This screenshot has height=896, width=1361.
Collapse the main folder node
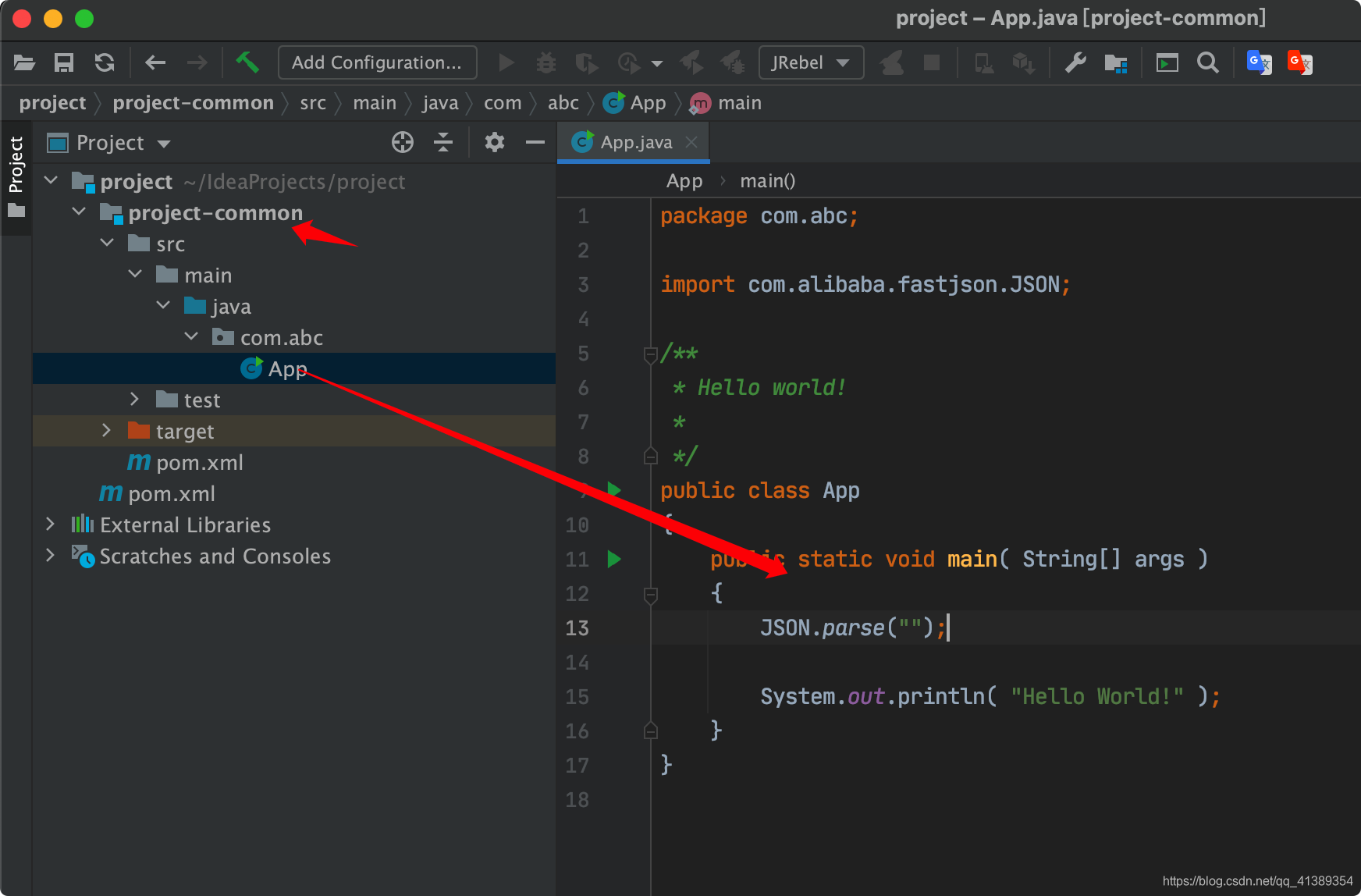point(136,275)
